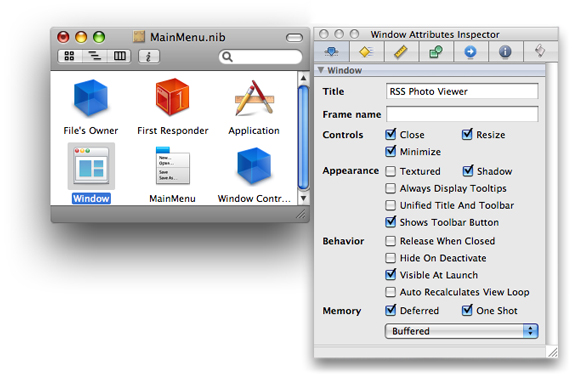Select the File's Owner cube icon
This screenshot has height=380, width=572.
pos(90,97)
